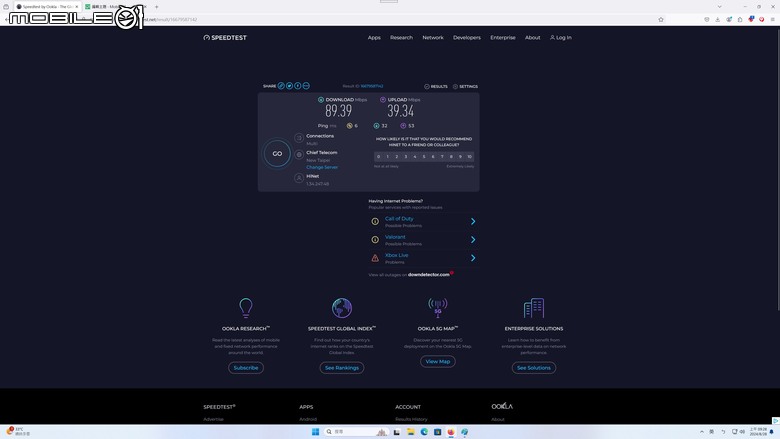Click the Log In person icon
Image resolution: width=780 pixels, height=439 pixels.
(x=552, y=38)
